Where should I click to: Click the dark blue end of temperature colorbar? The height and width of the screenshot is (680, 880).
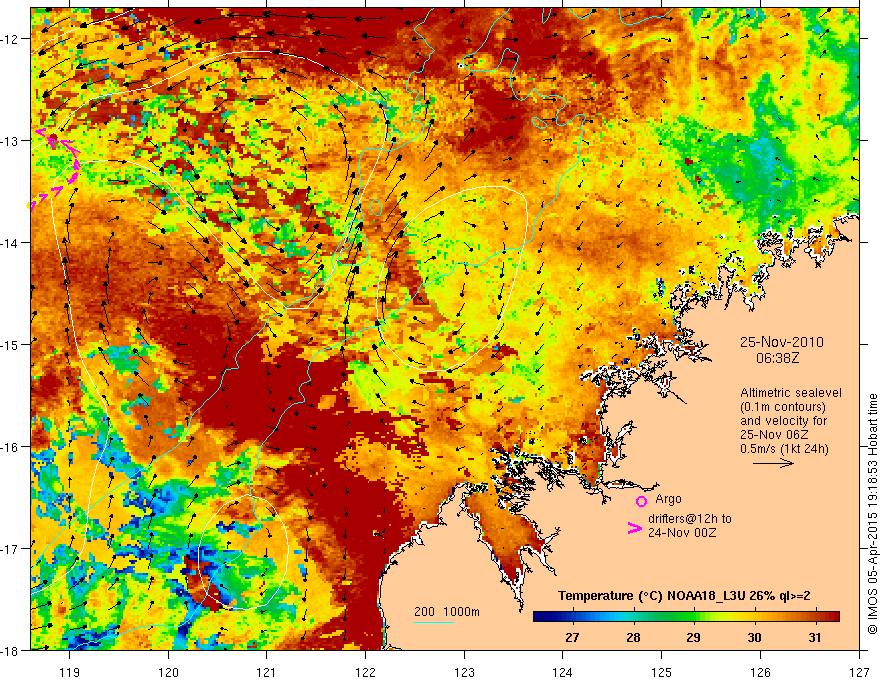pos(542,617)
